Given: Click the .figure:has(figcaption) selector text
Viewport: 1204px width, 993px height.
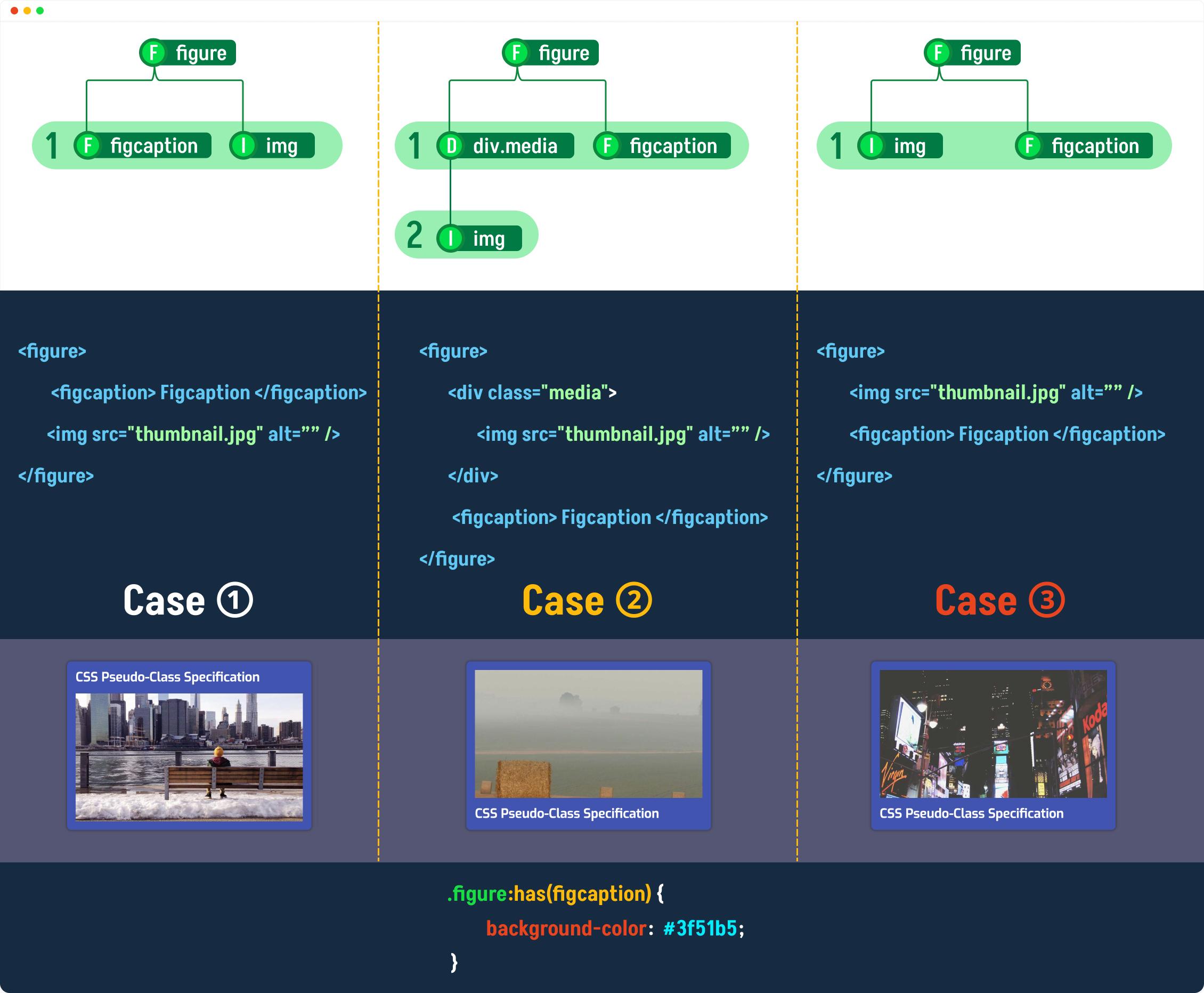Looking at the screenshot, I should coord(549,893).
